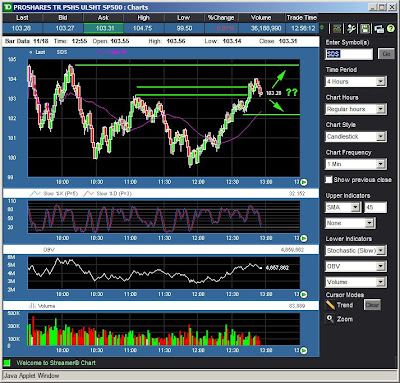Viewport: 400px width, 383px height.
Task: Click the OBV value 4,667,662 on the chart
Action: click(277, 268)
